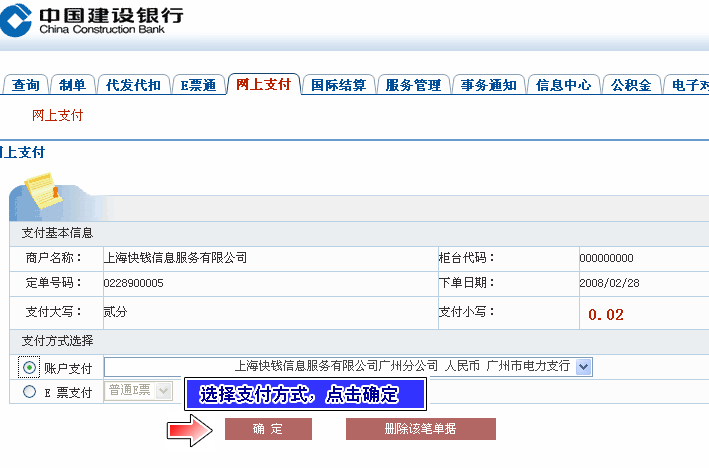
Task: Switch to the 服务管理 tab
Action: tap(413, 85)
